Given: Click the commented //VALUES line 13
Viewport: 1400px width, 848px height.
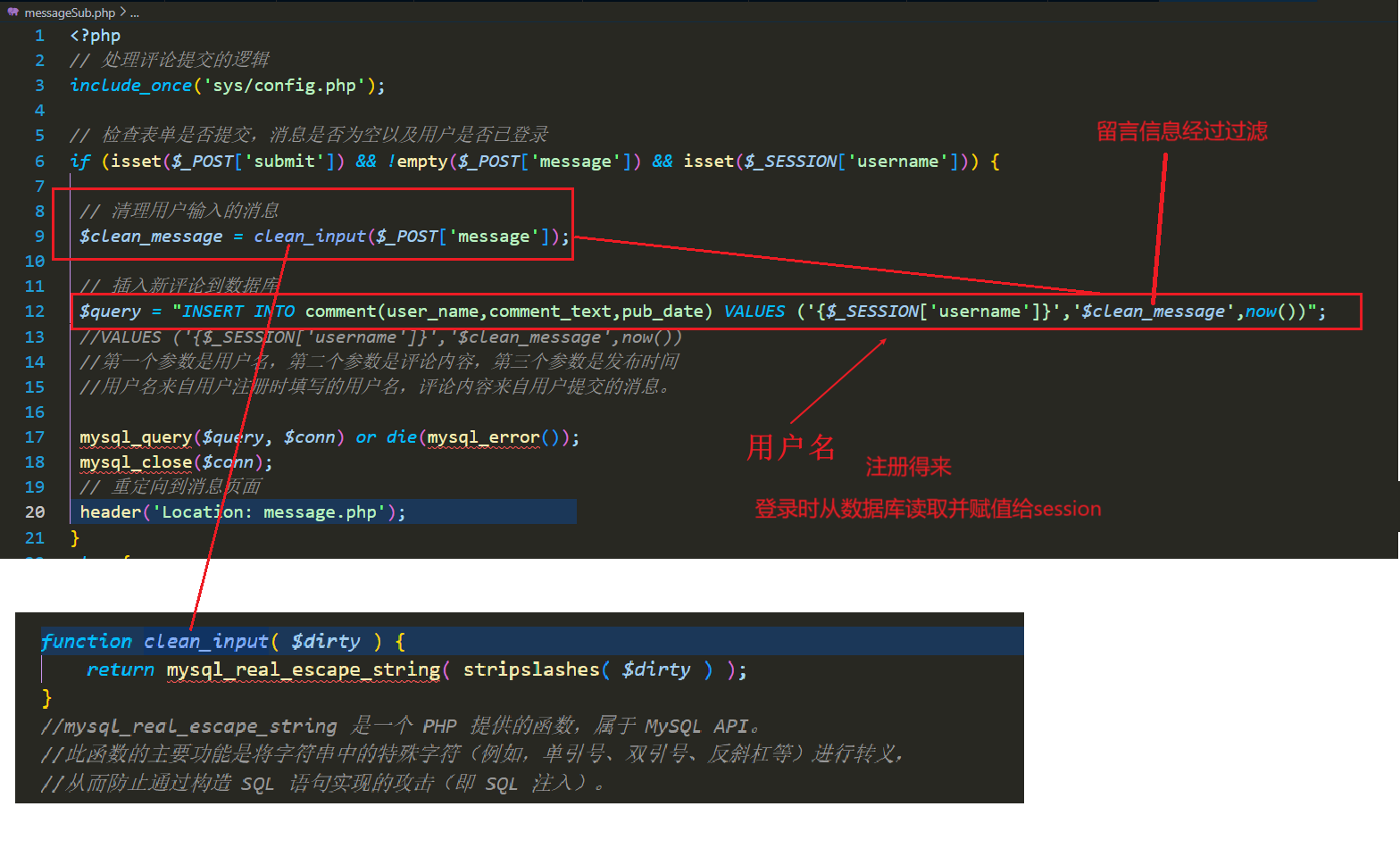Looking at the screenshot, I should click(x=381, y=337).
